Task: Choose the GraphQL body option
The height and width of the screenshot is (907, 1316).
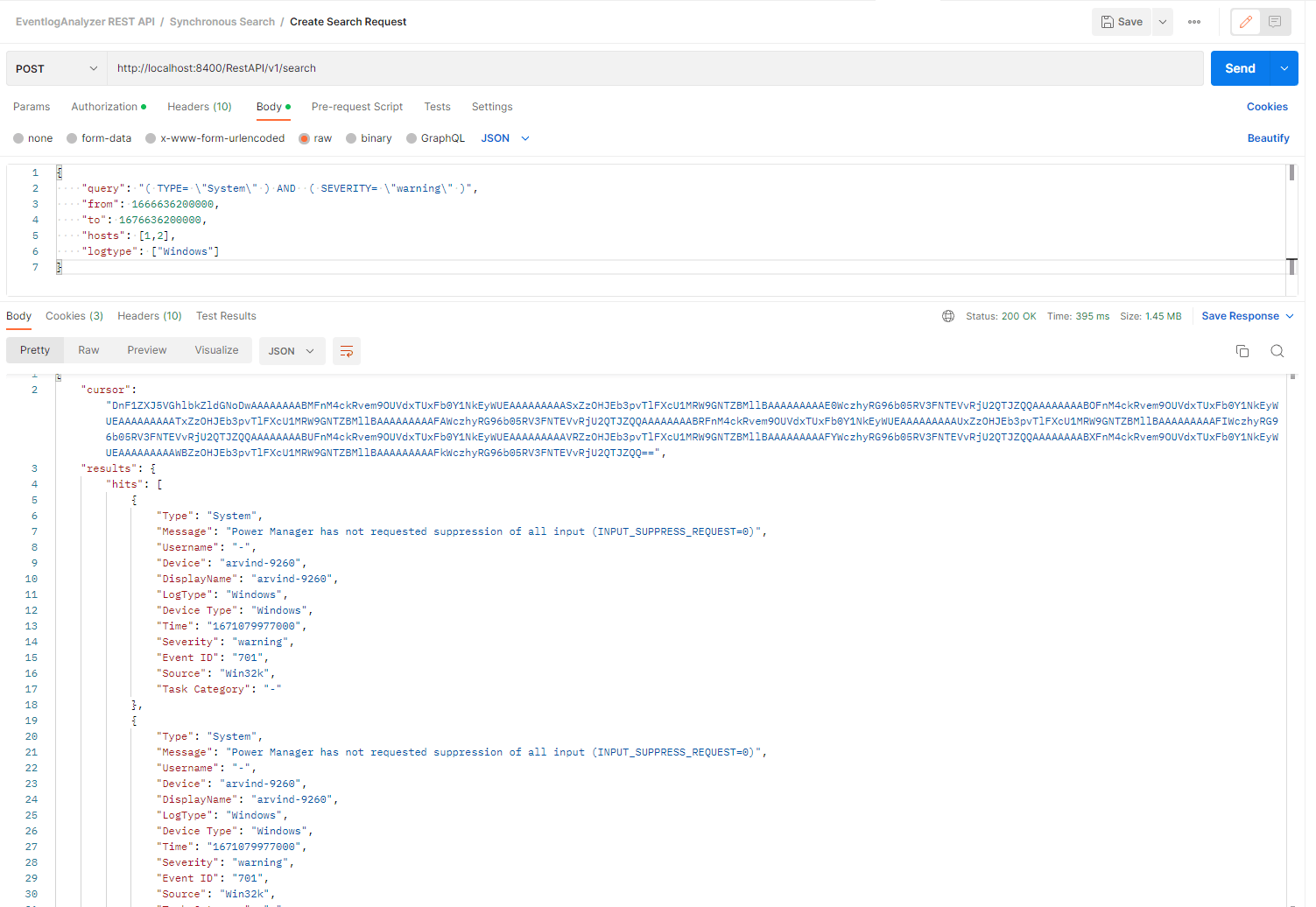Action: point(435,137)
